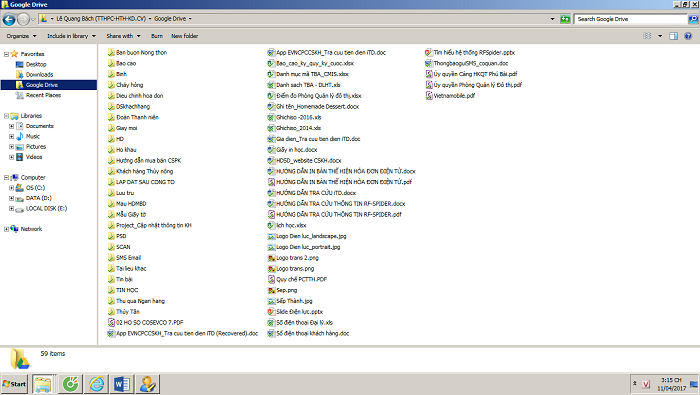This screenshot has height=395, width=700.
Task: Select the Pictures library
Action: [x=36, y=147]
